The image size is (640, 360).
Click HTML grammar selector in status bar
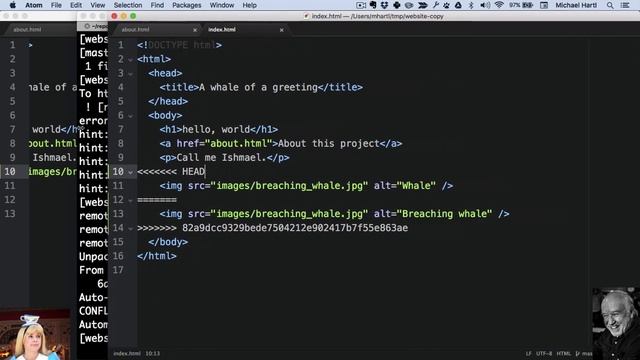(564, 353)
